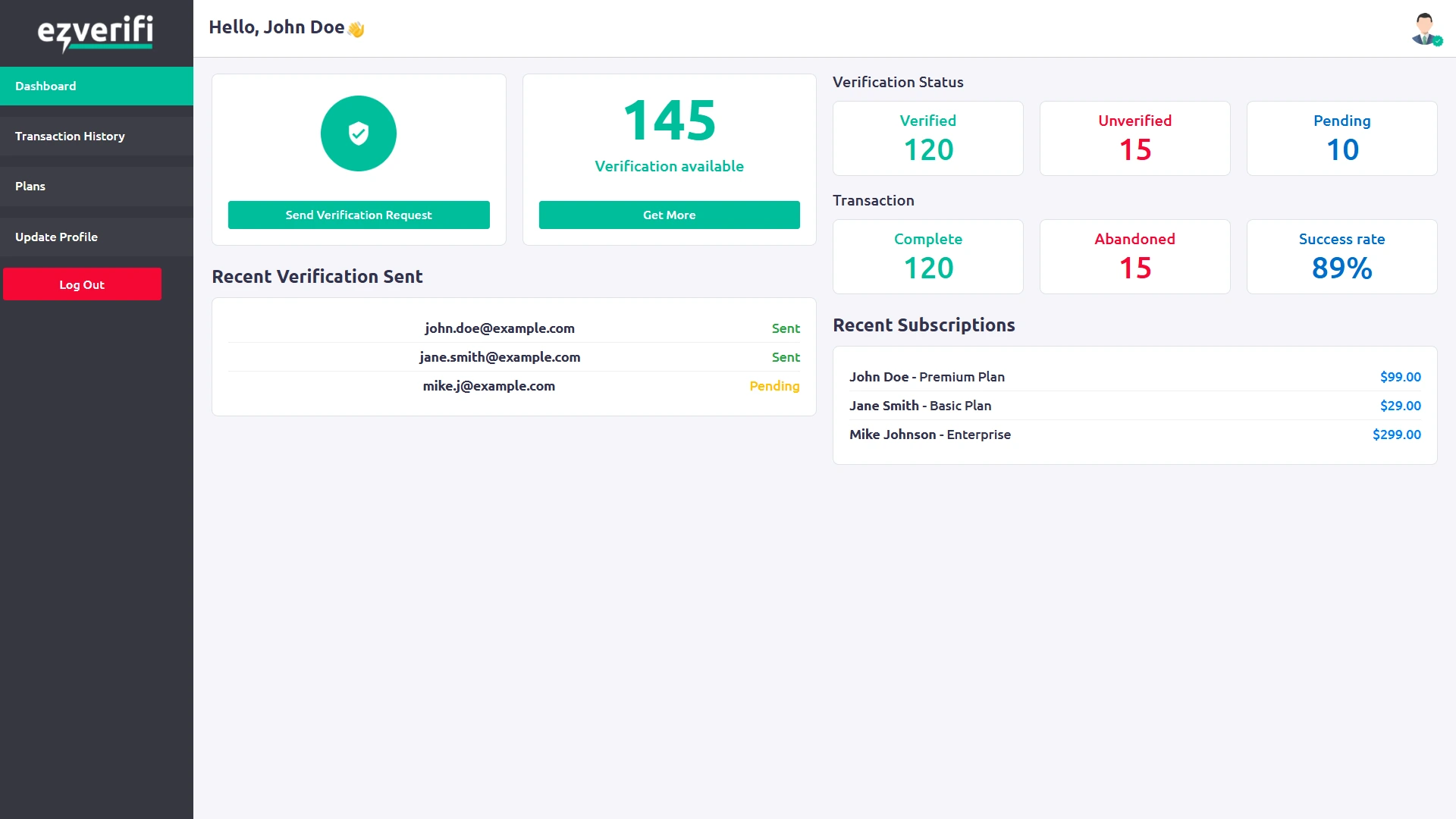Click mike.j@example.com row
The image size is (1456, 819).
[514, 386]
